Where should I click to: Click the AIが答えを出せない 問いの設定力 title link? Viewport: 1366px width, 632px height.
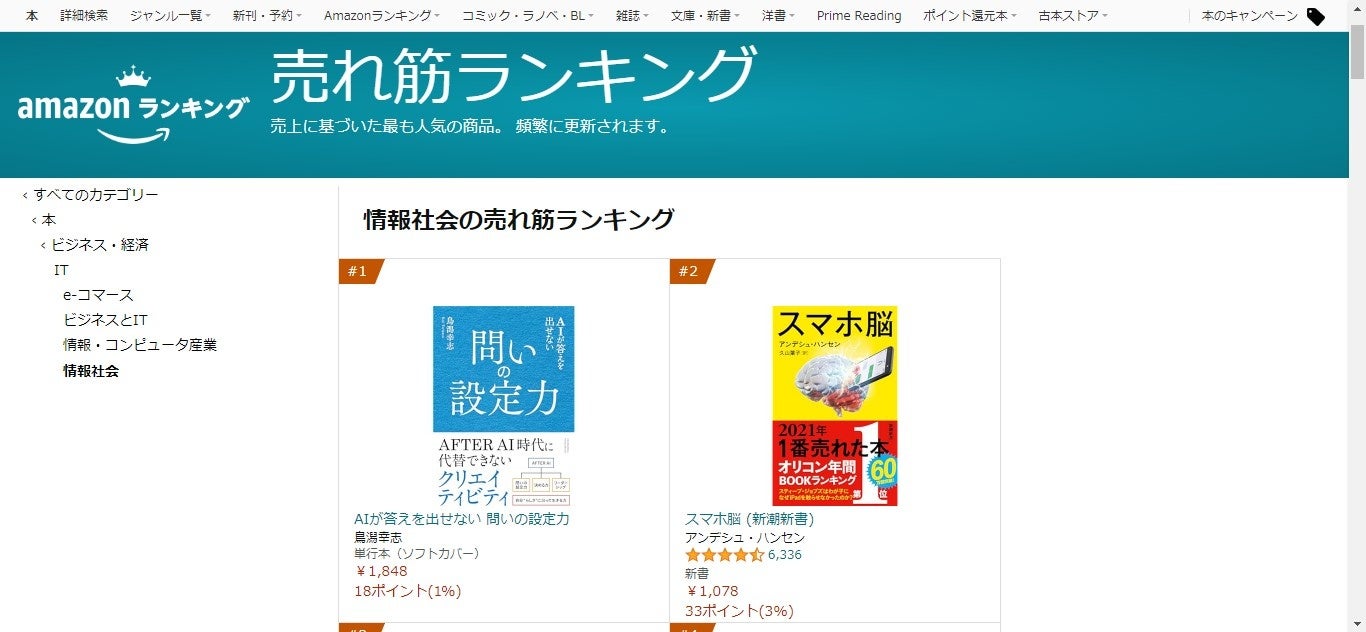[462, 519]
